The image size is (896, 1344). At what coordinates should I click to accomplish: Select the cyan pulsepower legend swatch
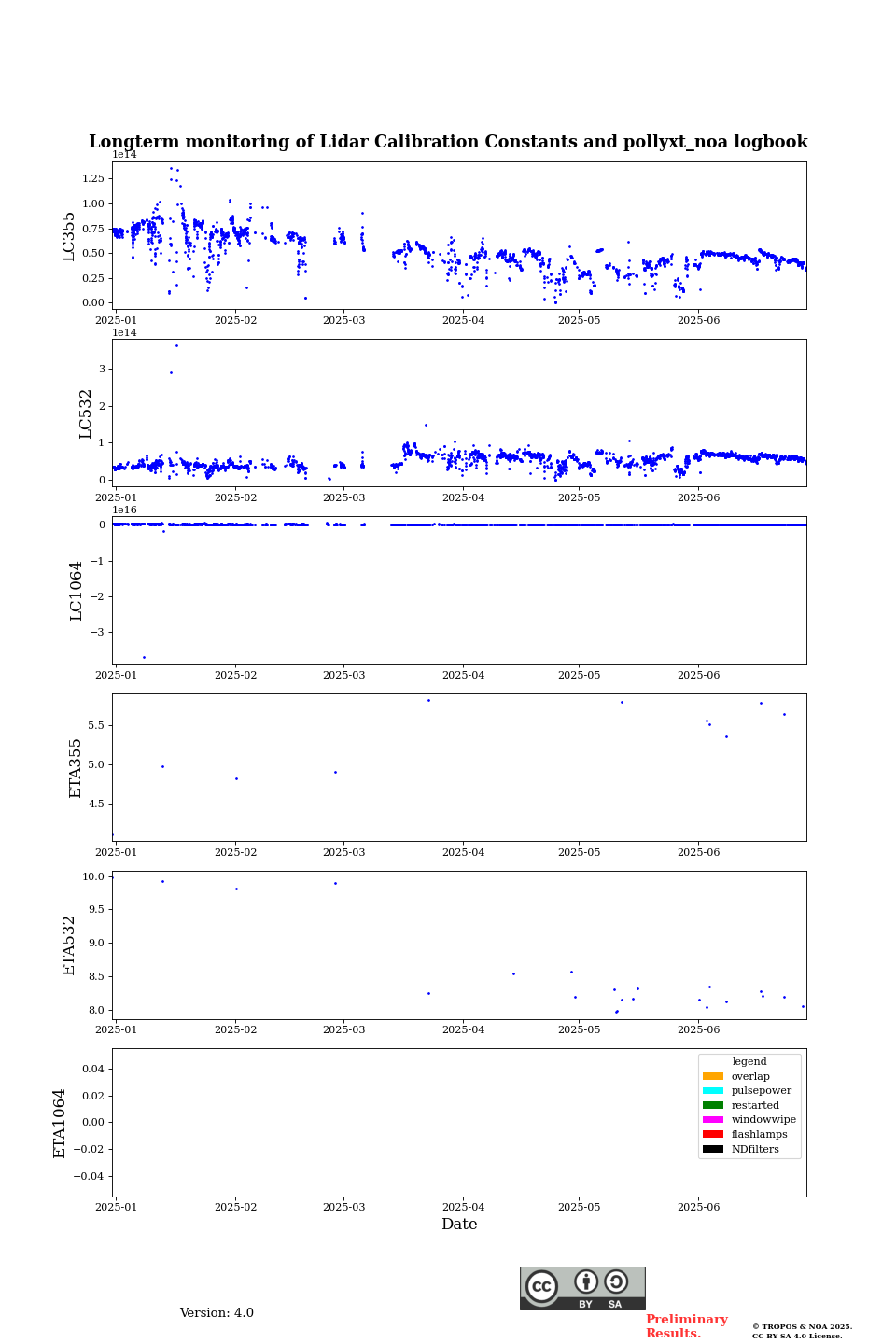tap(713, 1091)
